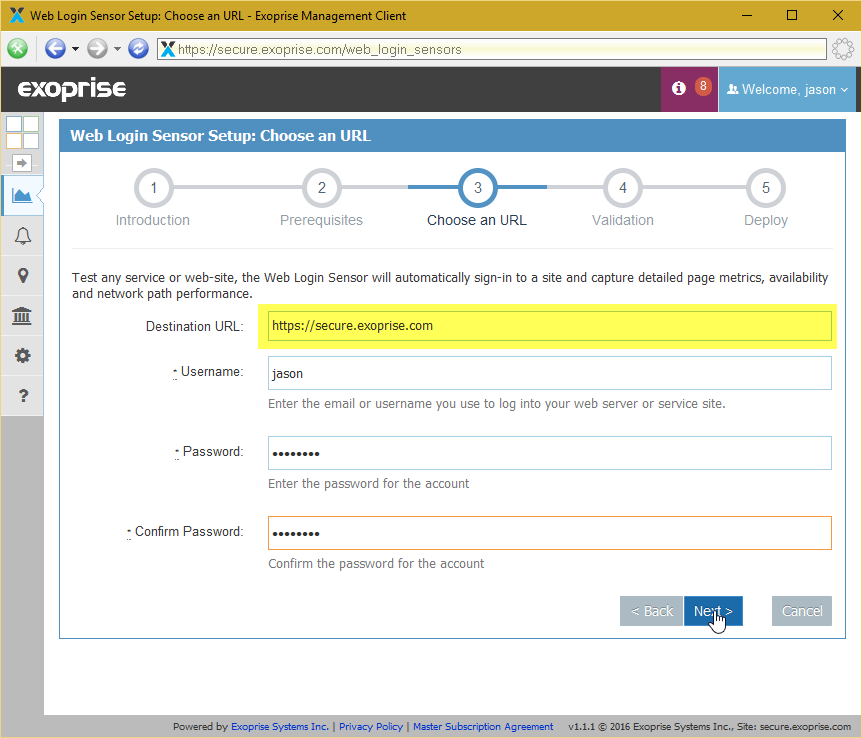Open the forward history dropdown arrow

coord(117,49)
